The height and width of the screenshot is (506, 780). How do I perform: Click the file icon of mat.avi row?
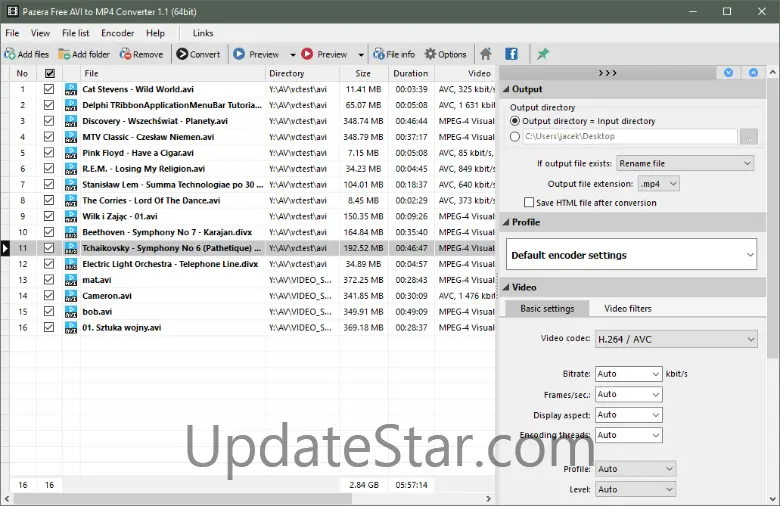(x=71, y=280)
